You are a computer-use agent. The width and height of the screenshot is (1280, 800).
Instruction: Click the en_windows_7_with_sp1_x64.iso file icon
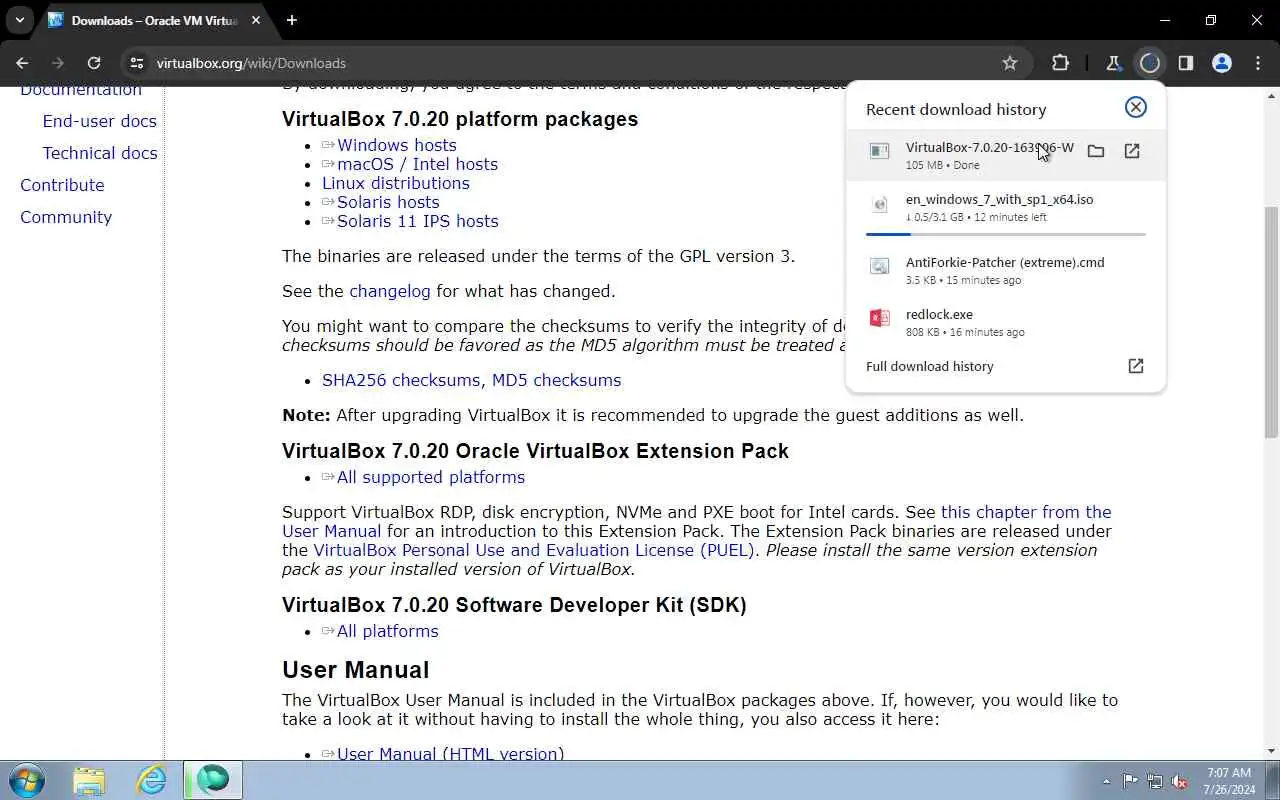tap(879, 204)
